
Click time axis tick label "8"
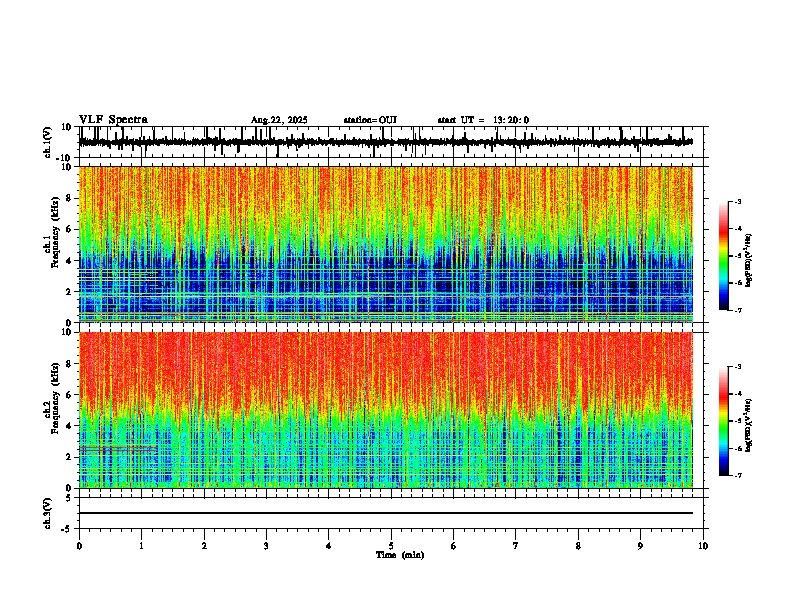[578, 546]
